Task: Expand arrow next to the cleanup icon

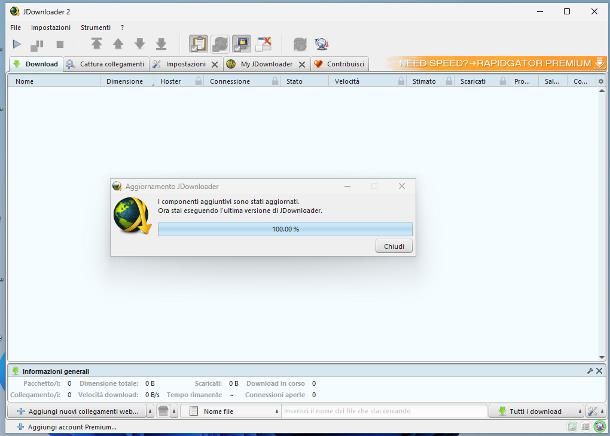Action: (x=174, y=411)
